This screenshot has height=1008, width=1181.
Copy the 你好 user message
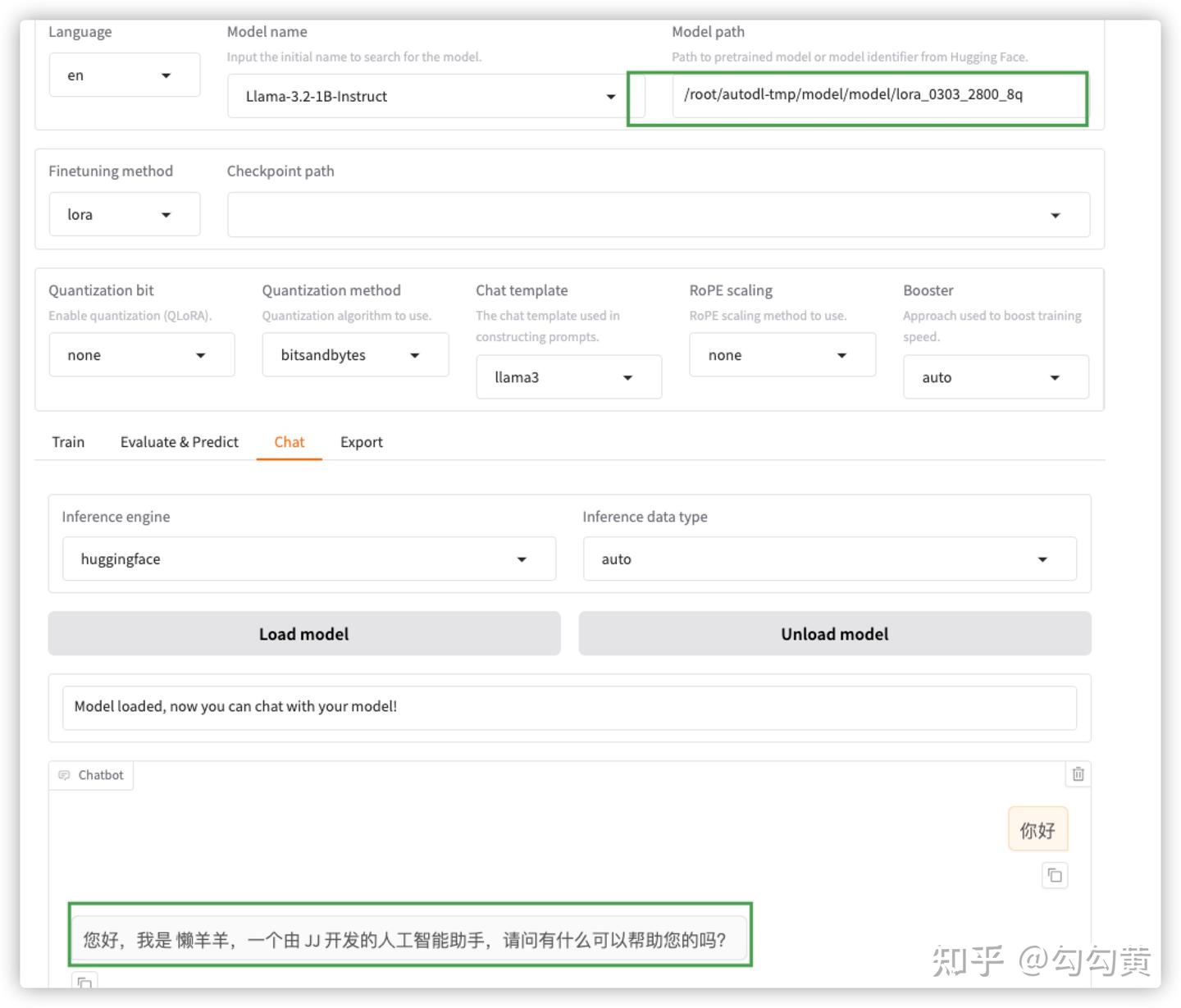coord(1055,876)
